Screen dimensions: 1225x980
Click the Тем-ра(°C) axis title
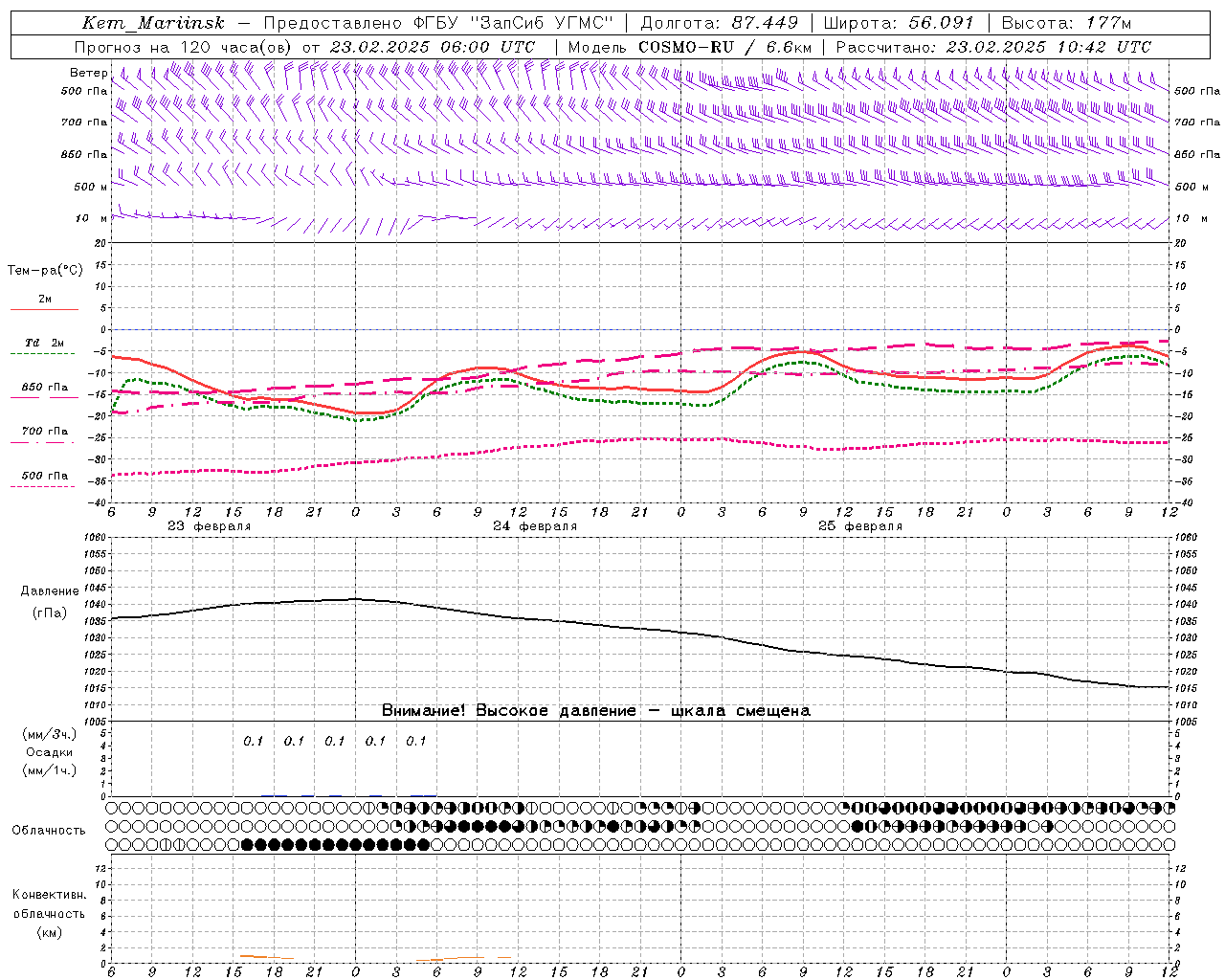[x=45, y=271]
